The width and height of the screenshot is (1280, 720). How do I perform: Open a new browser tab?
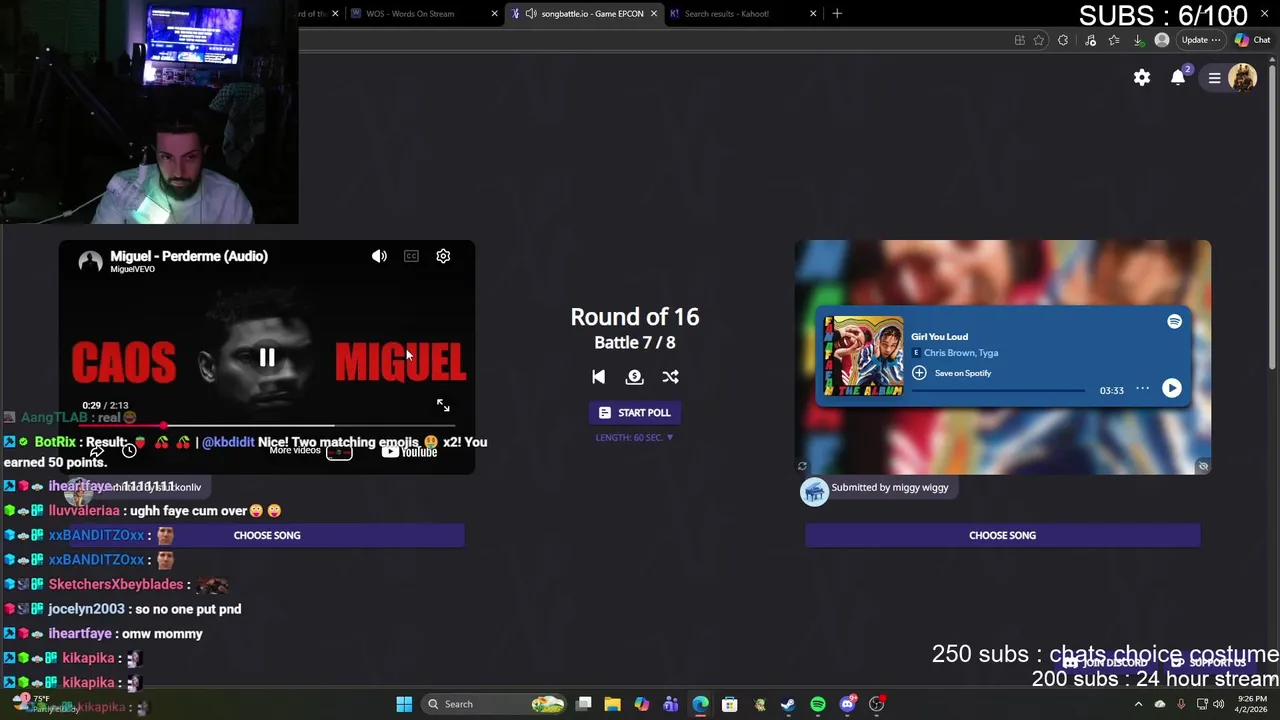pos(837,14)
